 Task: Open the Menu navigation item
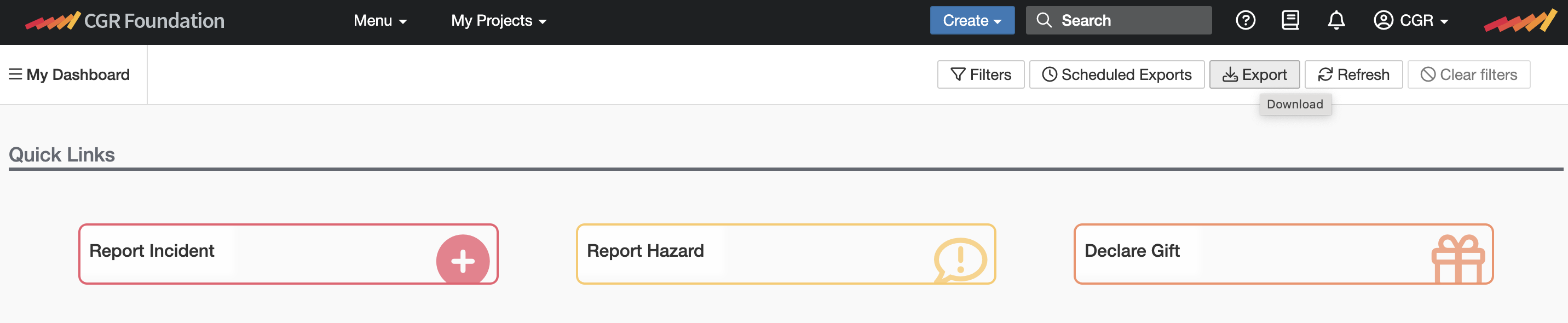pos(379,20)
